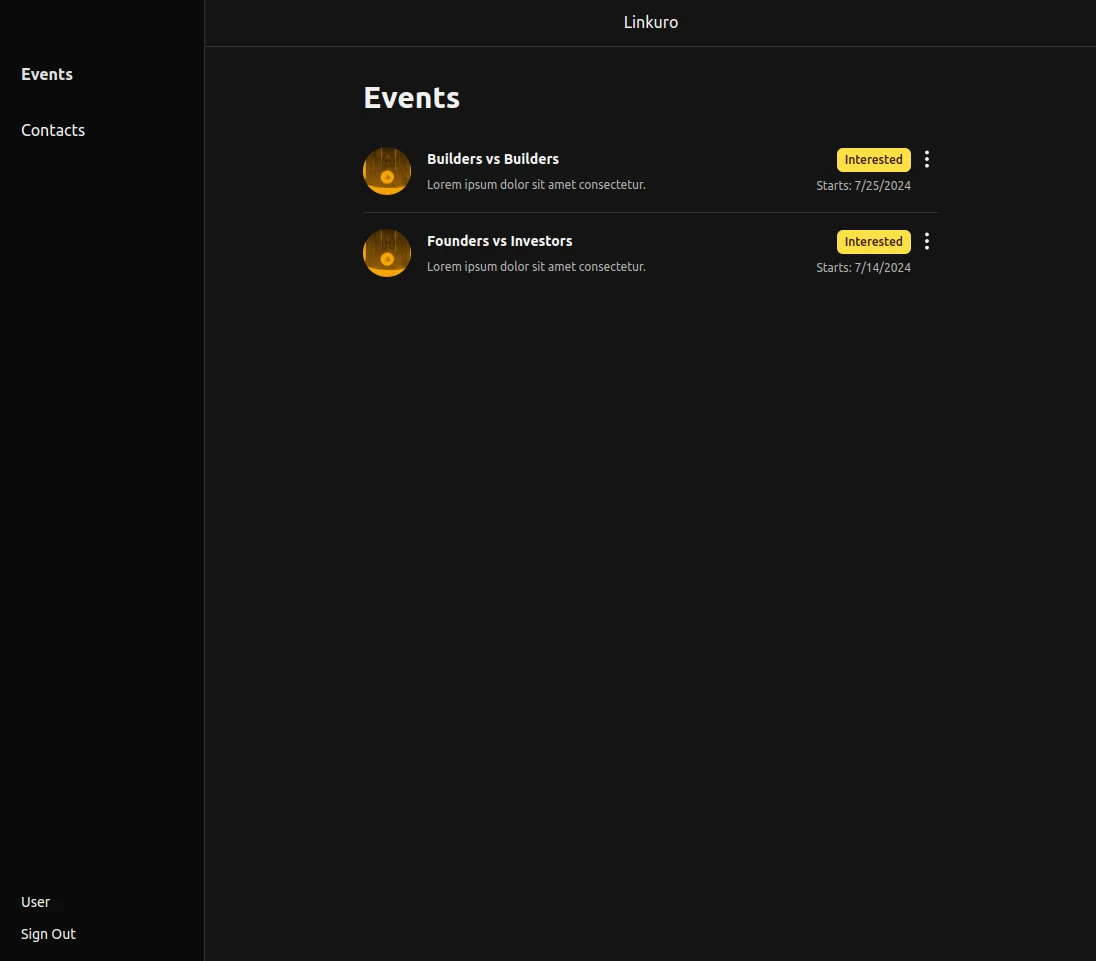Click the divider line between the two events
The image size is (1096, 961).
click(650, 212)
